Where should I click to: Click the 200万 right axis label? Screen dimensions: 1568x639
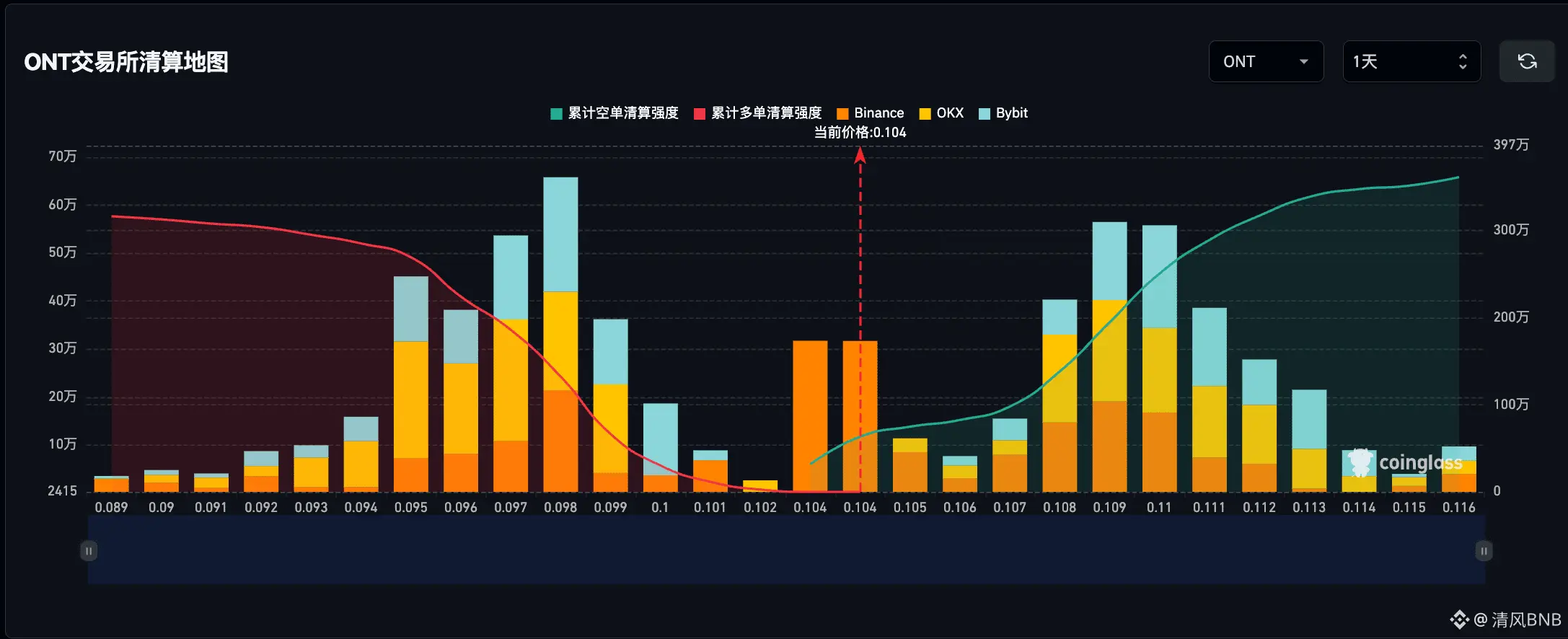pos(1511,317)
